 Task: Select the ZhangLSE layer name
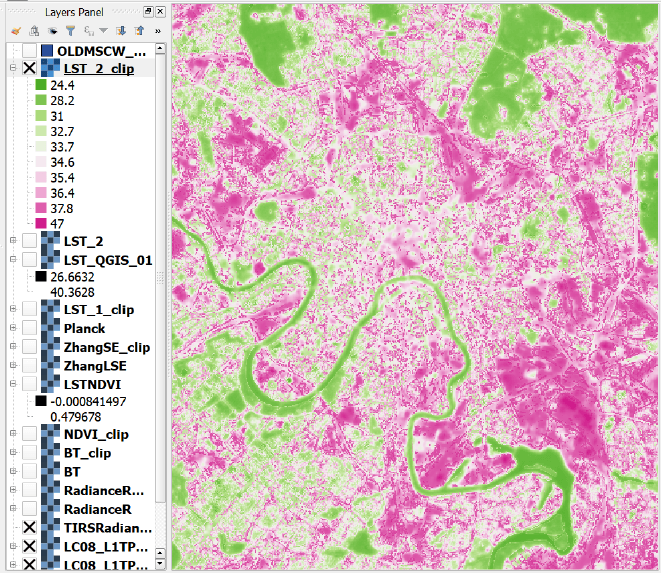95,366
